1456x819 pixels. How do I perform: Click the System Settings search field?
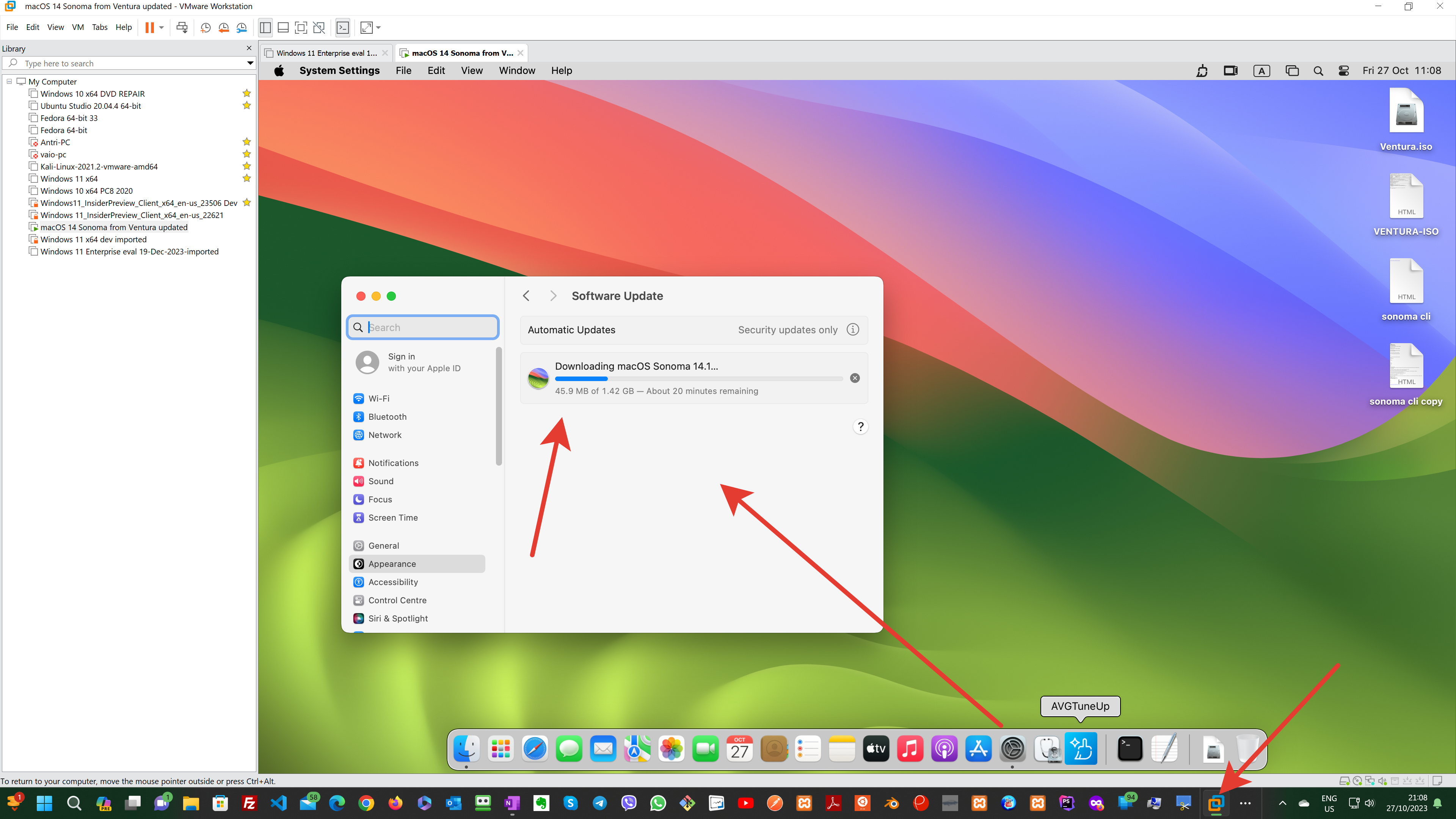pyautogui.click(x=422, y=327)
